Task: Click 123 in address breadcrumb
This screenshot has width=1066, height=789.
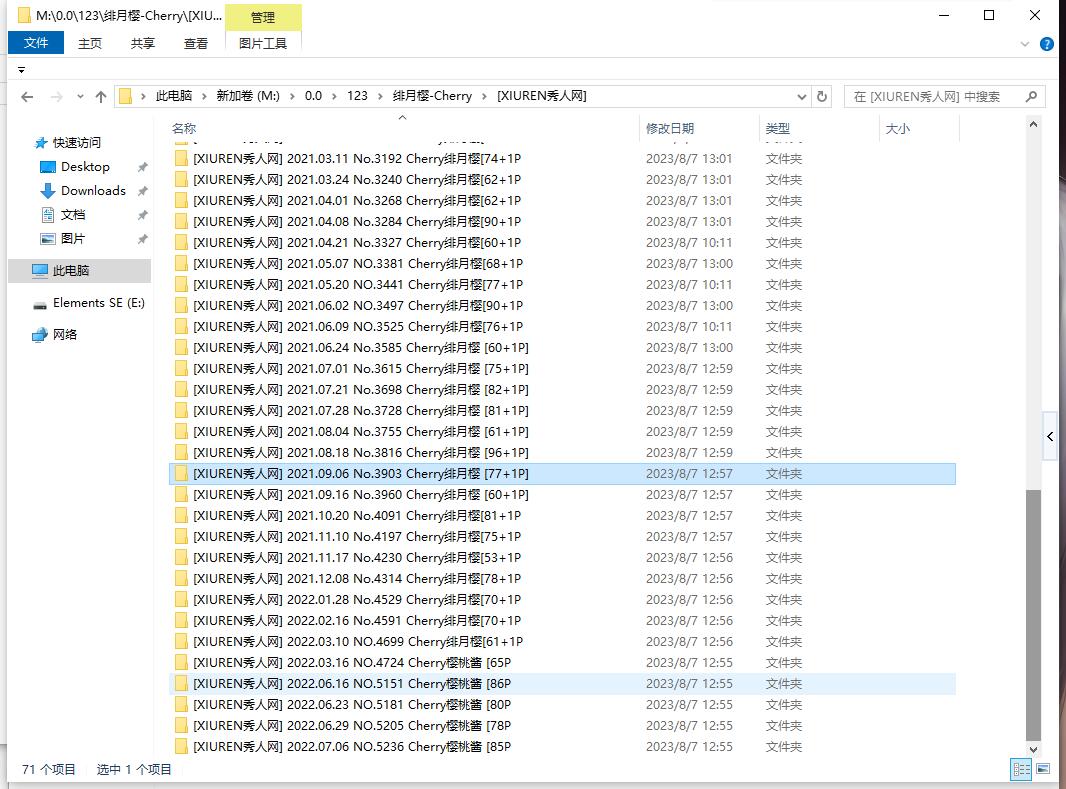Action: coord(357,96)
